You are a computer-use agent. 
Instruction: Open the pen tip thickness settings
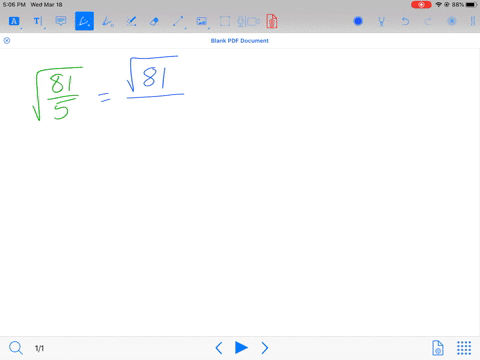click(381, 22)
